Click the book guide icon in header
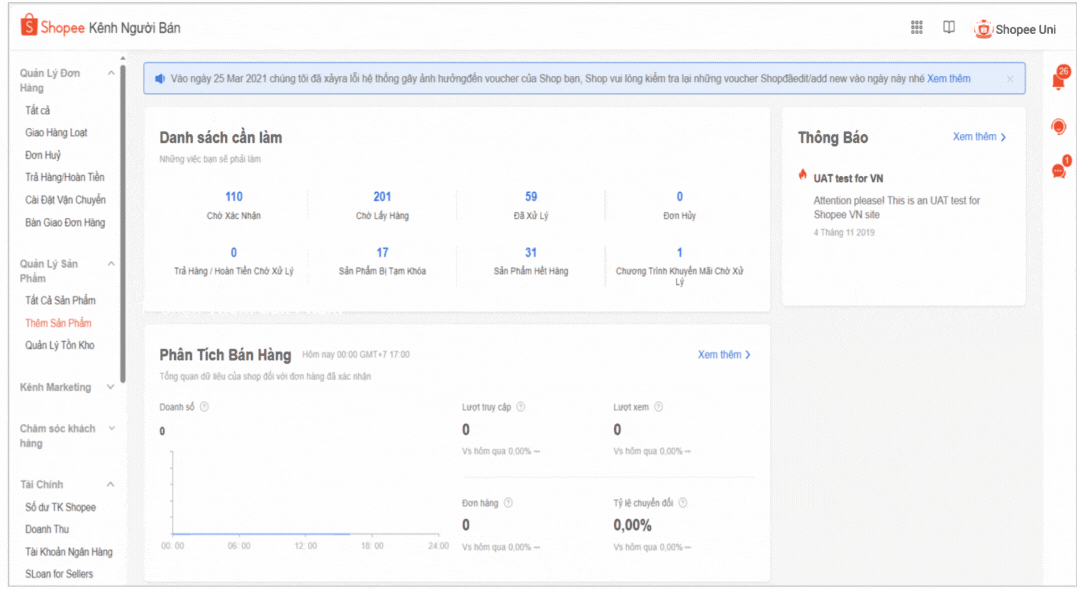This screenshot has height=589, width=1077. [949, 28]
